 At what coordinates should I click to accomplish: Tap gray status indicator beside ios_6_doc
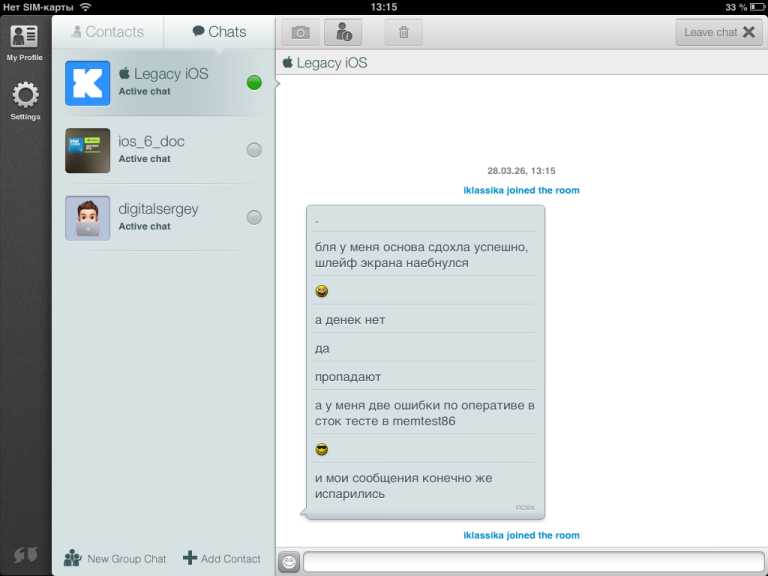pyautogui.click(x=254, y=150)
